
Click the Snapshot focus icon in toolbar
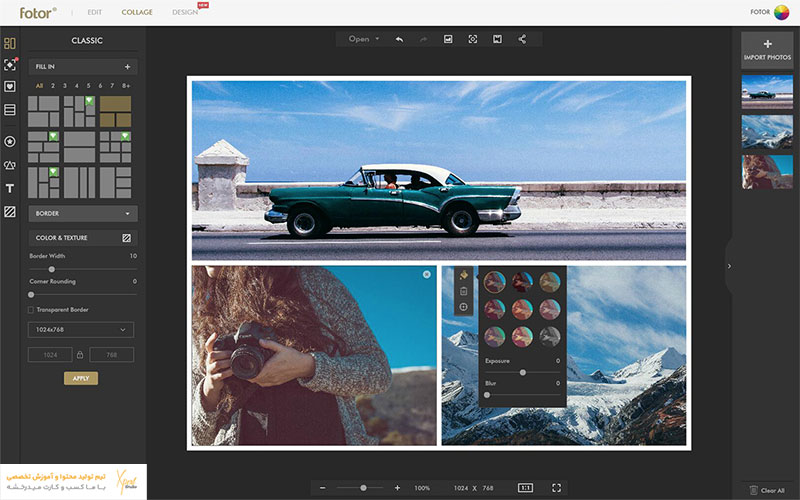pyautogui.click(x=473, y=39)
